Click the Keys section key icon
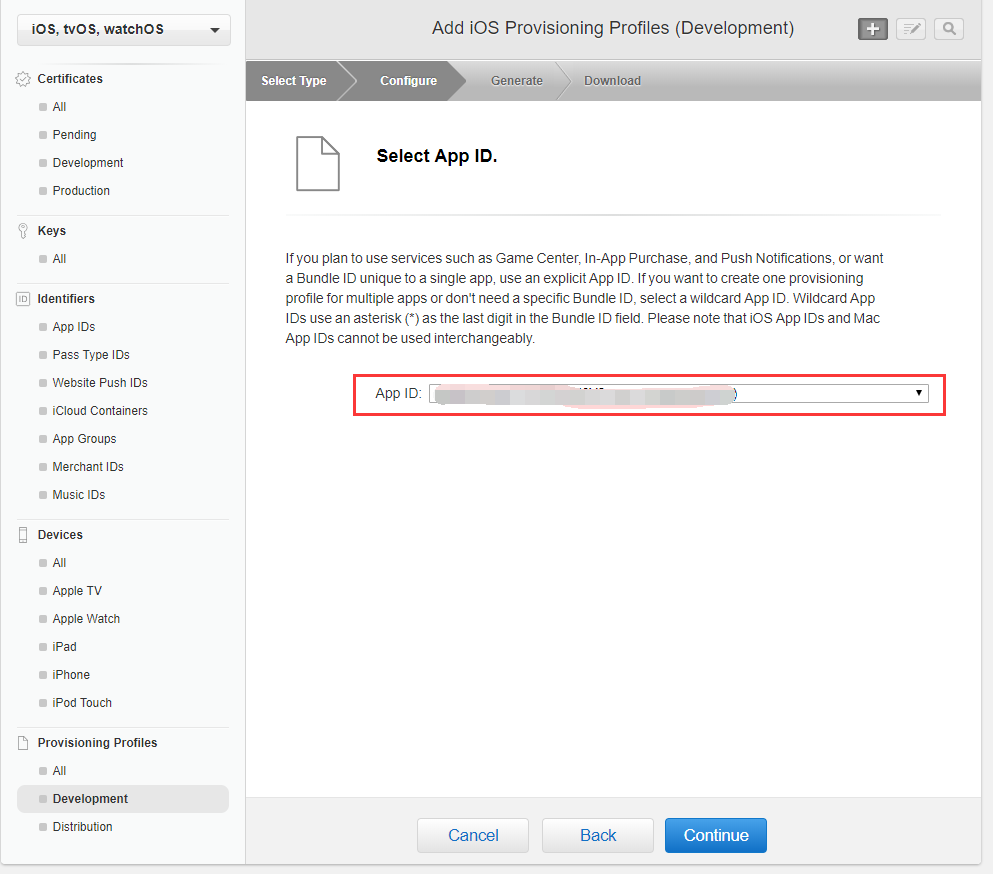993x874 pixels. (x=24, y=231)
